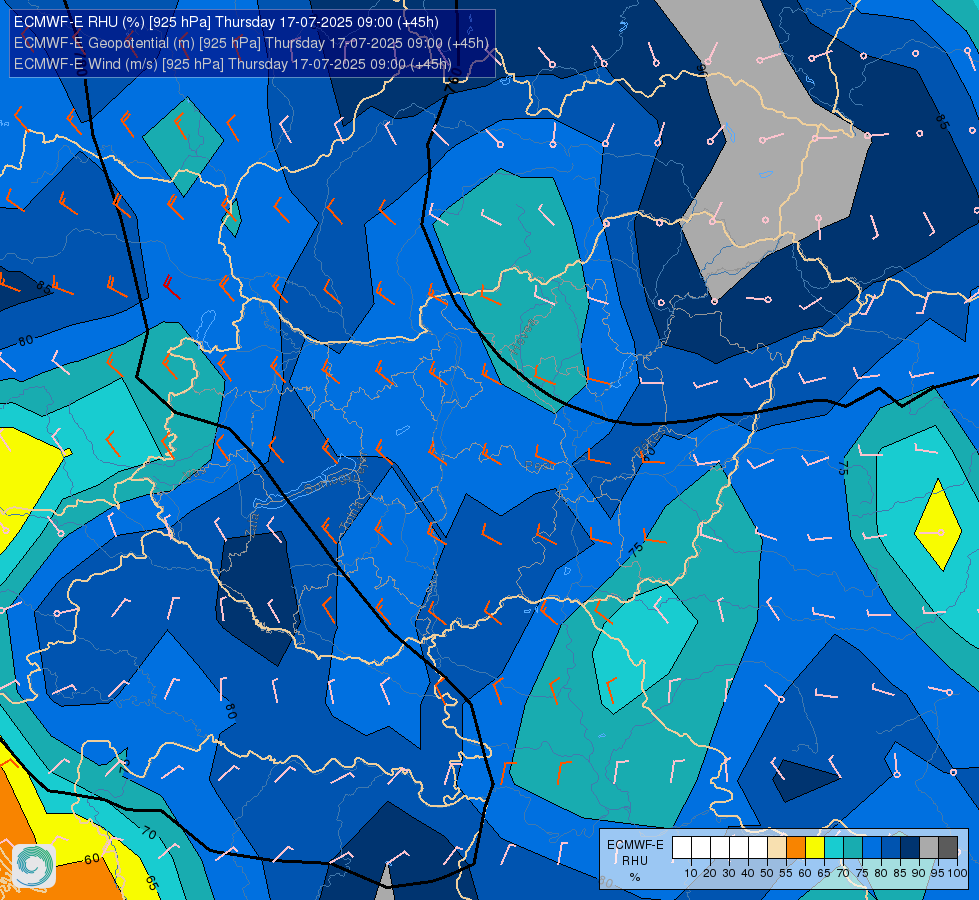Screen dimensions: 979x900
Task: Pick the medium blue 80-85% legend swatch
Action: click(891, 848)
